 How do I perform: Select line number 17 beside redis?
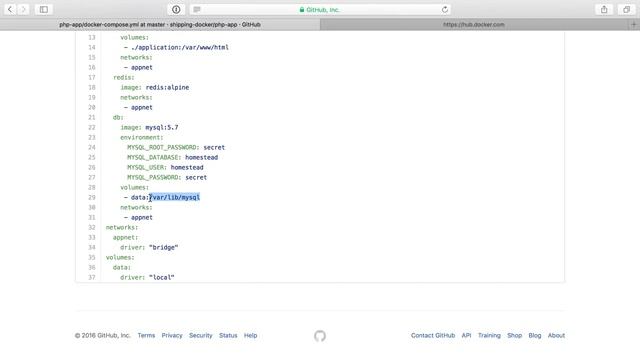tap(92, 78)
